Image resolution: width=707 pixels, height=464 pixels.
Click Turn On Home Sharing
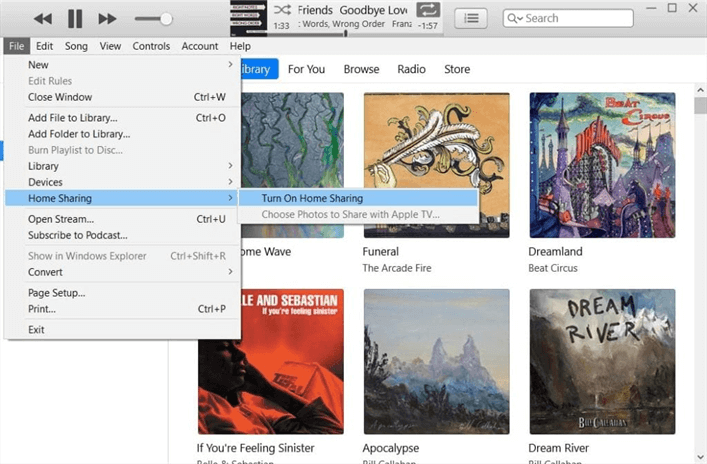358,198
